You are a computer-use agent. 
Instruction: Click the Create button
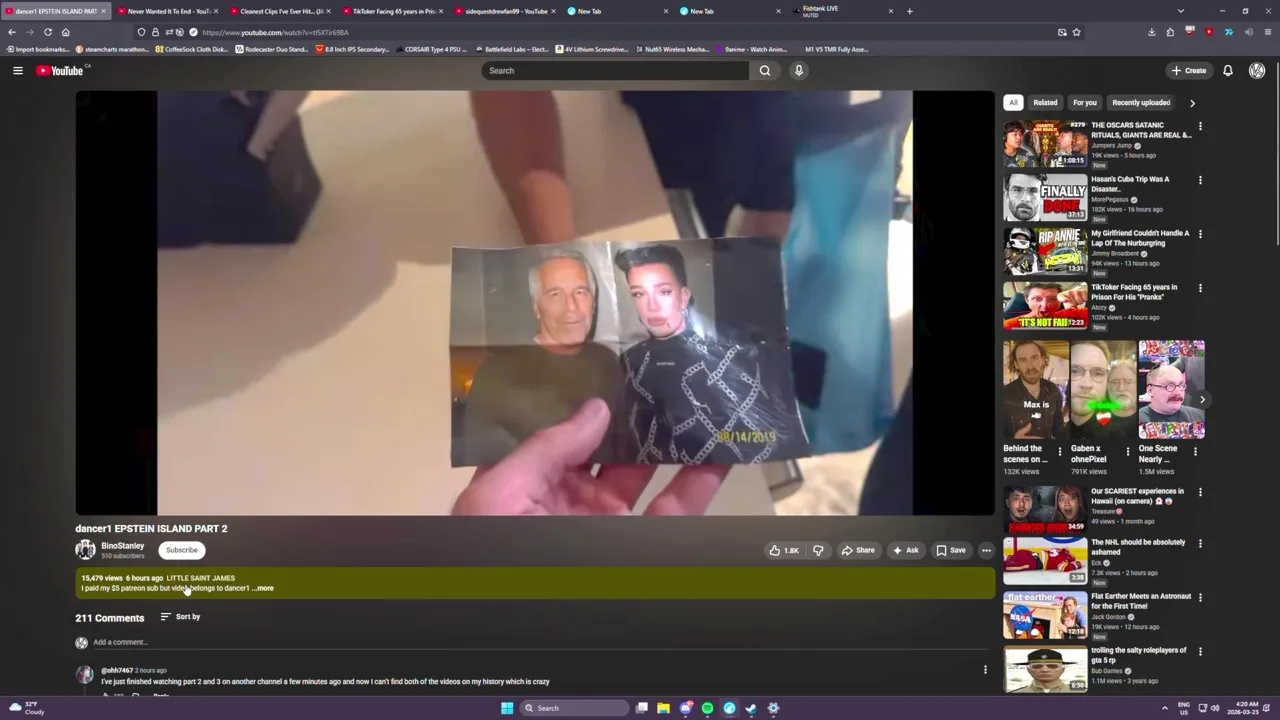pyautogui.click(x=1189, y=70)
